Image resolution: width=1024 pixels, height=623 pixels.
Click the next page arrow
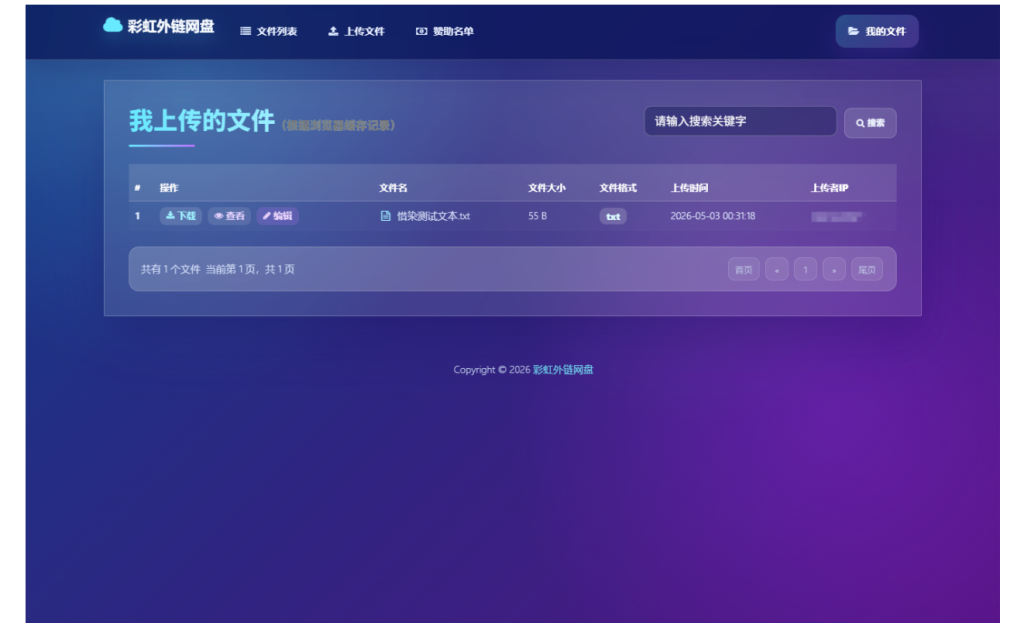point(834,270)
